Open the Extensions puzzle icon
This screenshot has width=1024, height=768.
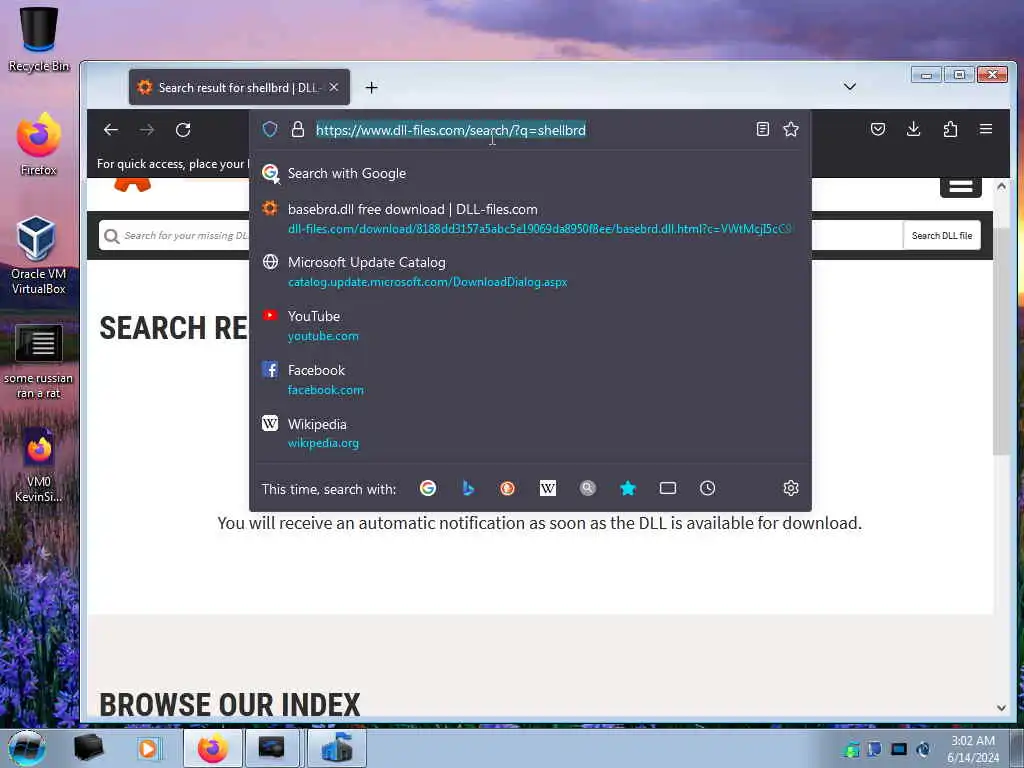(950, 129)
